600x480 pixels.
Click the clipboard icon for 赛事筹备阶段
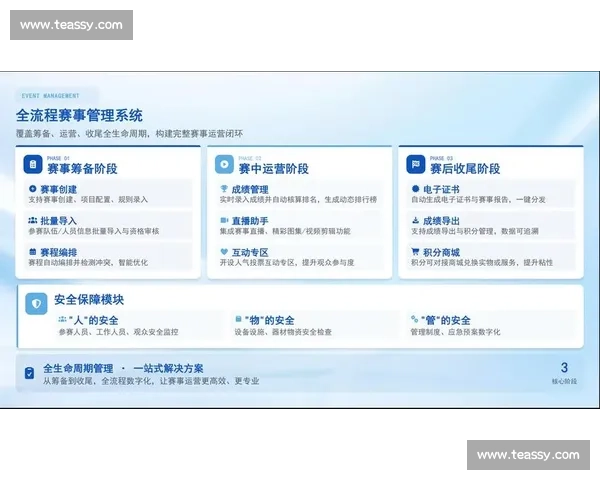pos(33,164)
